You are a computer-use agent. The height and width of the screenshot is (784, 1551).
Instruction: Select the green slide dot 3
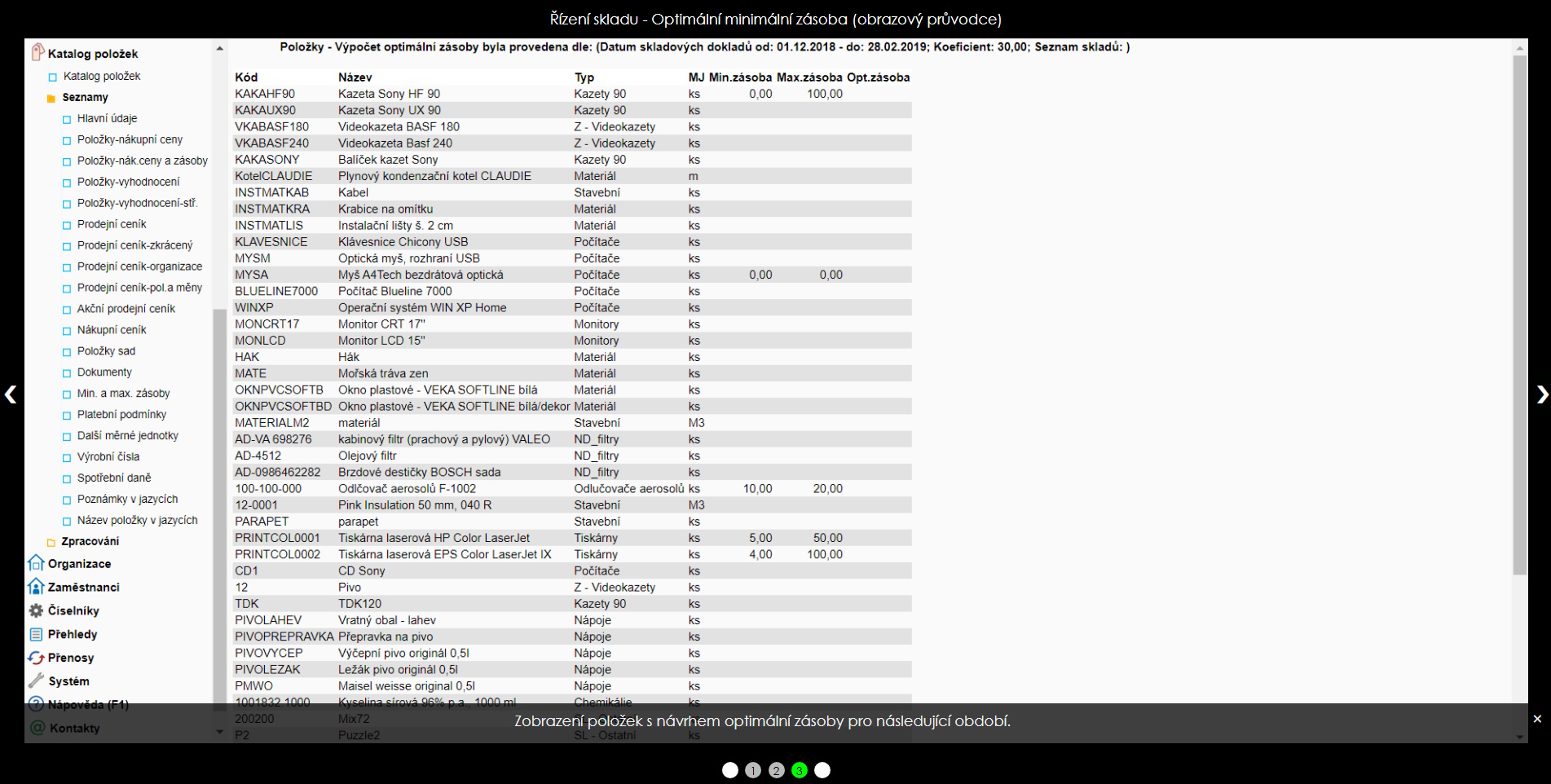click(x=800, y=770)
